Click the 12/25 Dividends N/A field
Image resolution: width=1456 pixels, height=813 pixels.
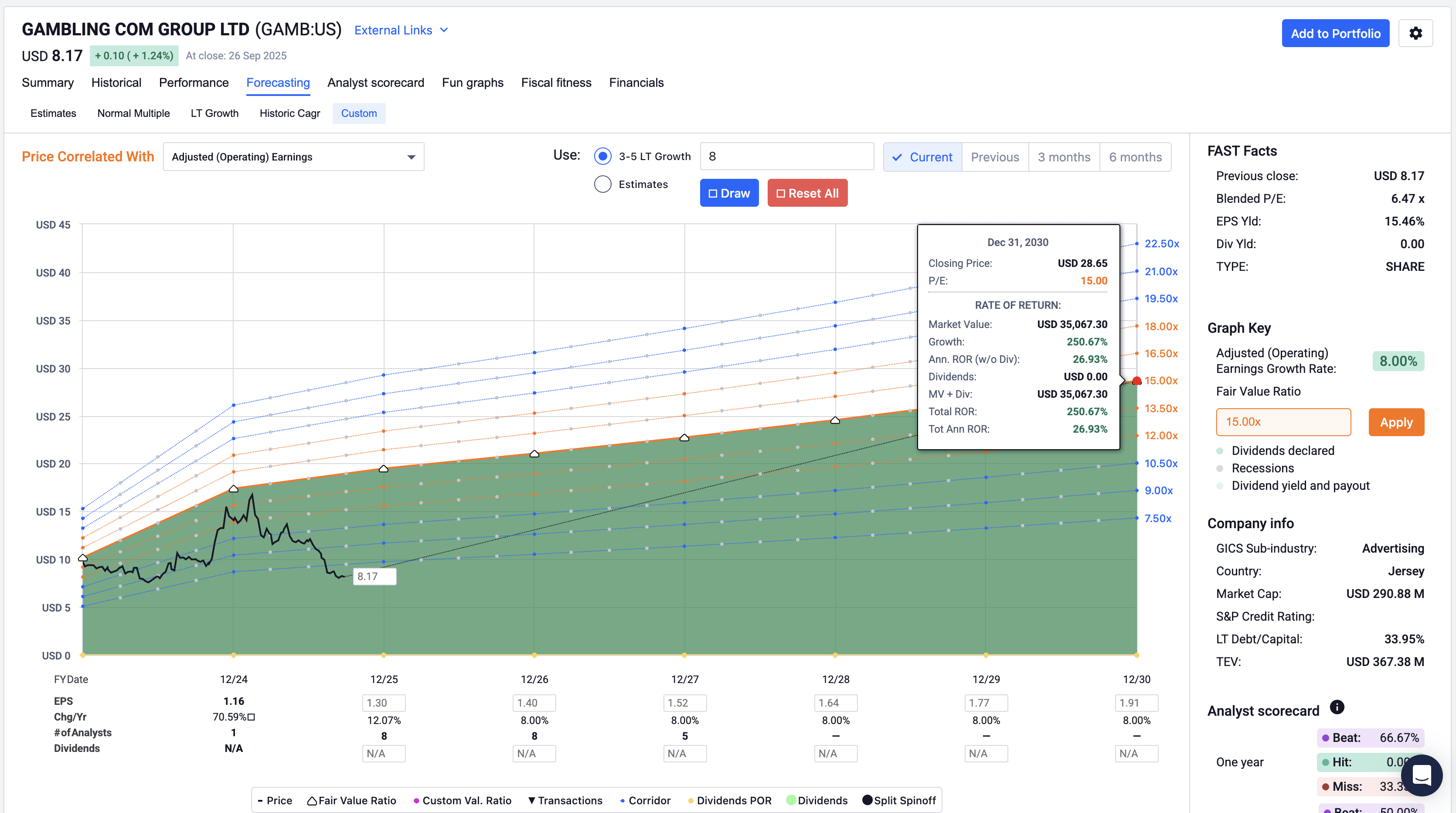(x=383, y=754)
